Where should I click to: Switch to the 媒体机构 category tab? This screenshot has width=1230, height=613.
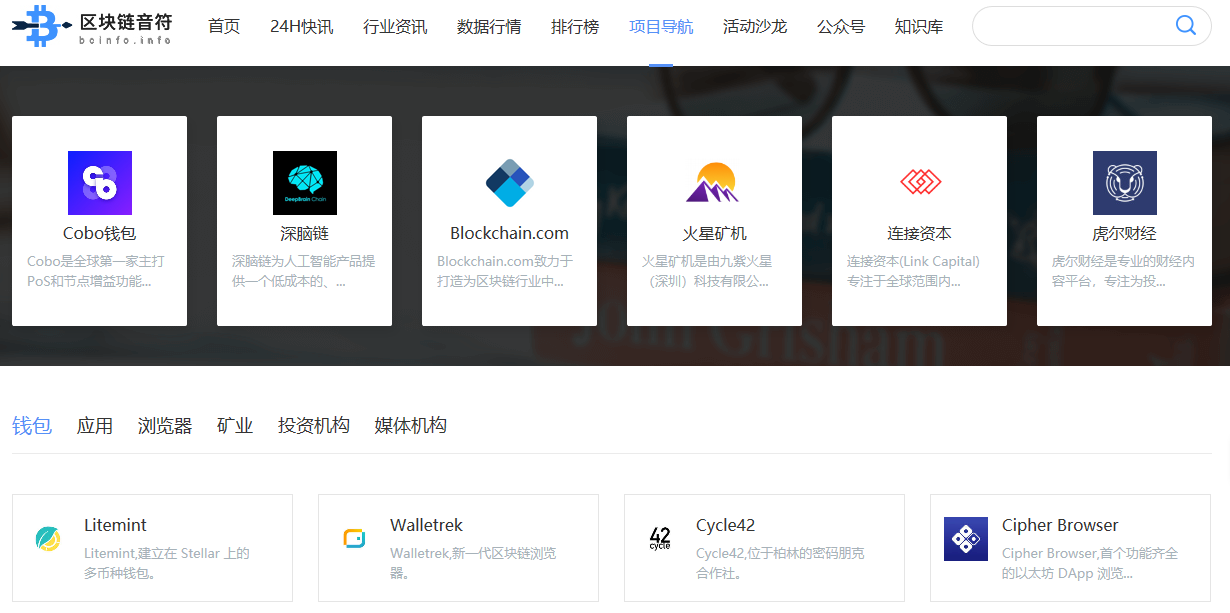click(x=411, y=426)
